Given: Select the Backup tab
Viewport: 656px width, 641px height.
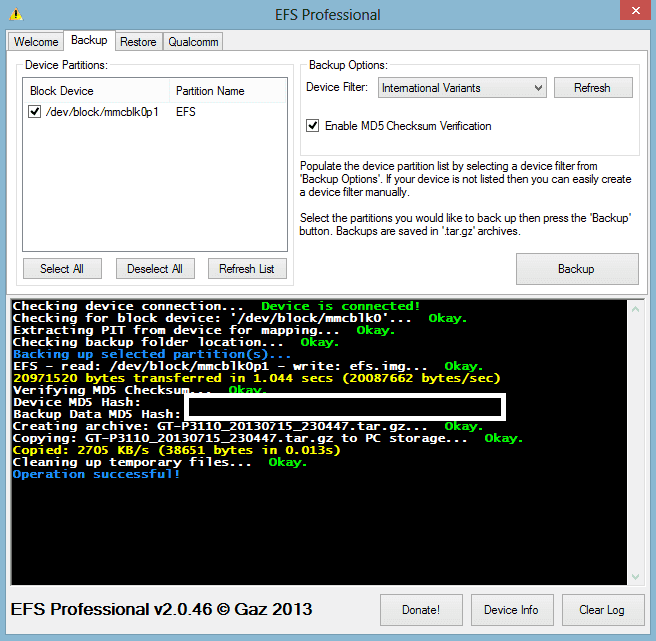Looking at the screenshot, I should click(x=89, y=40).
